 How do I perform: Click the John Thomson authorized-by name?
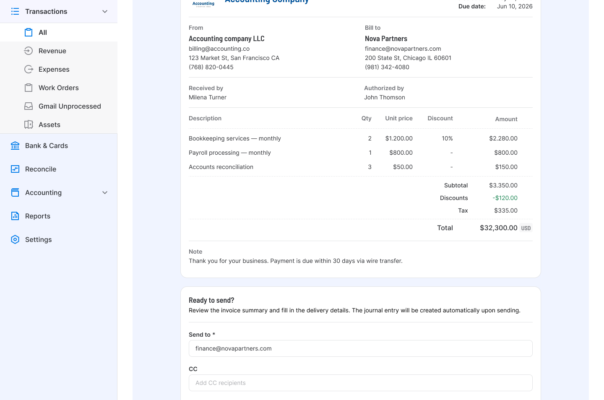384,97
